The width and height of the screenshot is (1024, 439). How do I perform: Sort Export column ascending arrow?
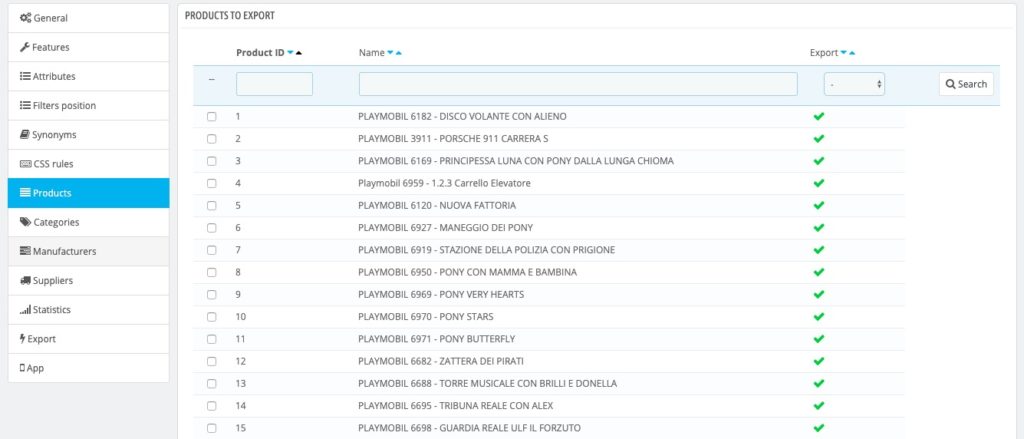pos(852,53)
